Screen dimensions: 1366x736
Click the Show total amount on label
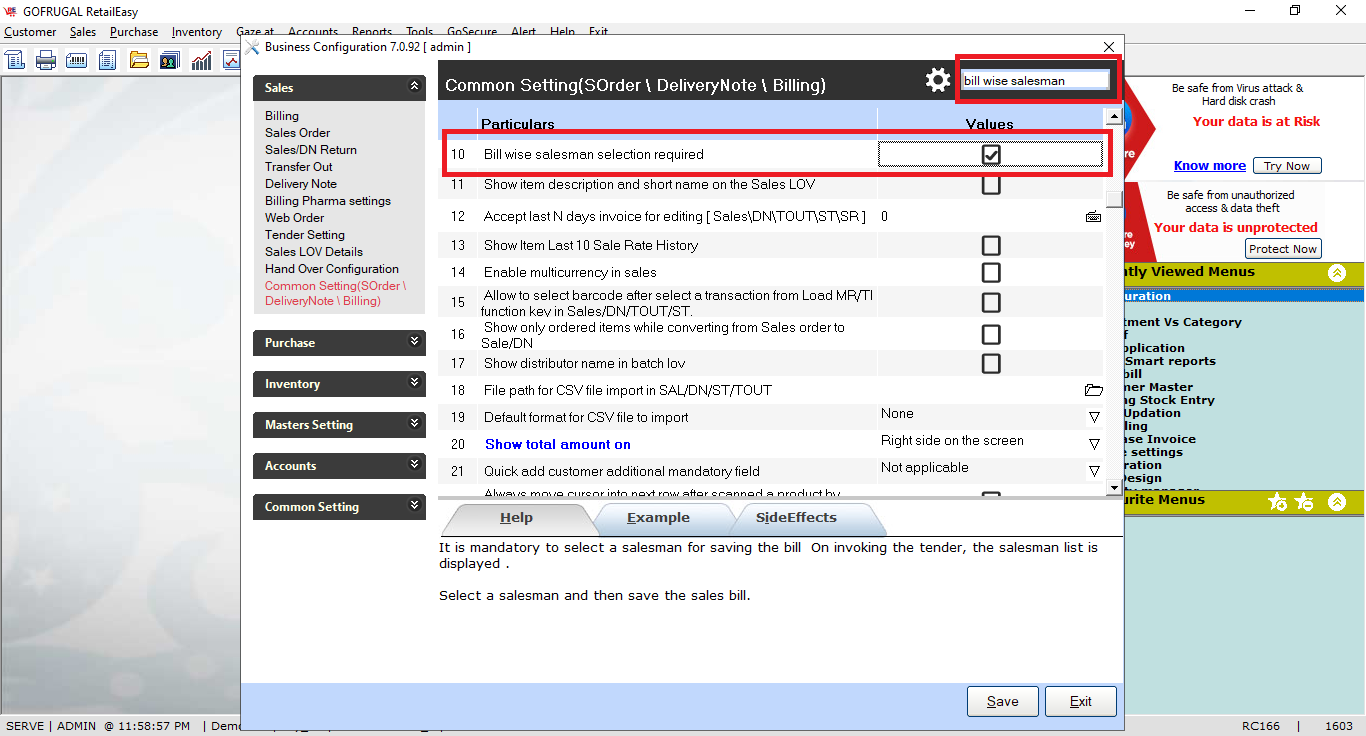click(x=558, y=444)
